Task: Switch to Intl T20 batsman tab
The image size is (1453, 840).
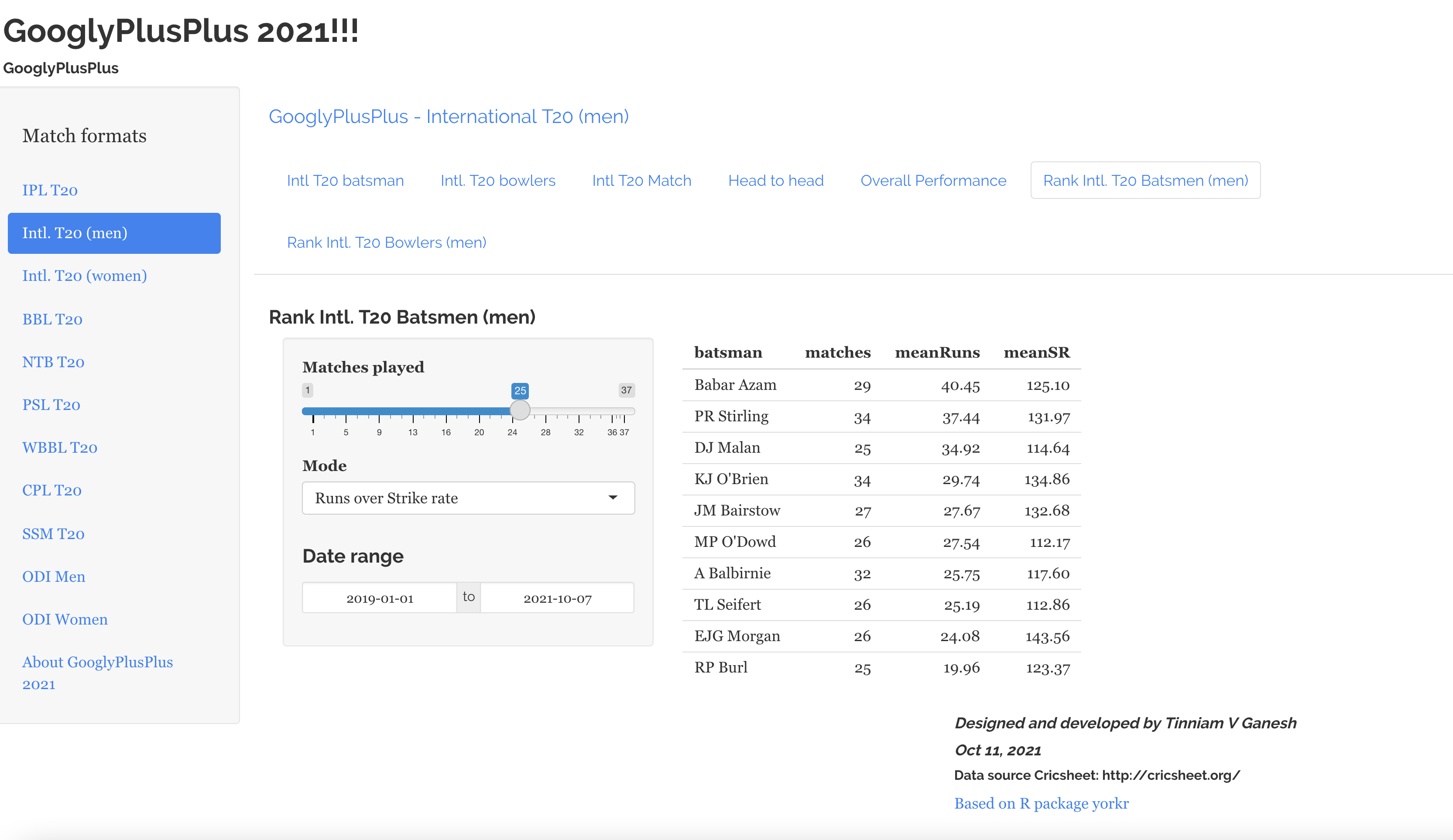Action: pyautogui.click(x=345, y=181)
